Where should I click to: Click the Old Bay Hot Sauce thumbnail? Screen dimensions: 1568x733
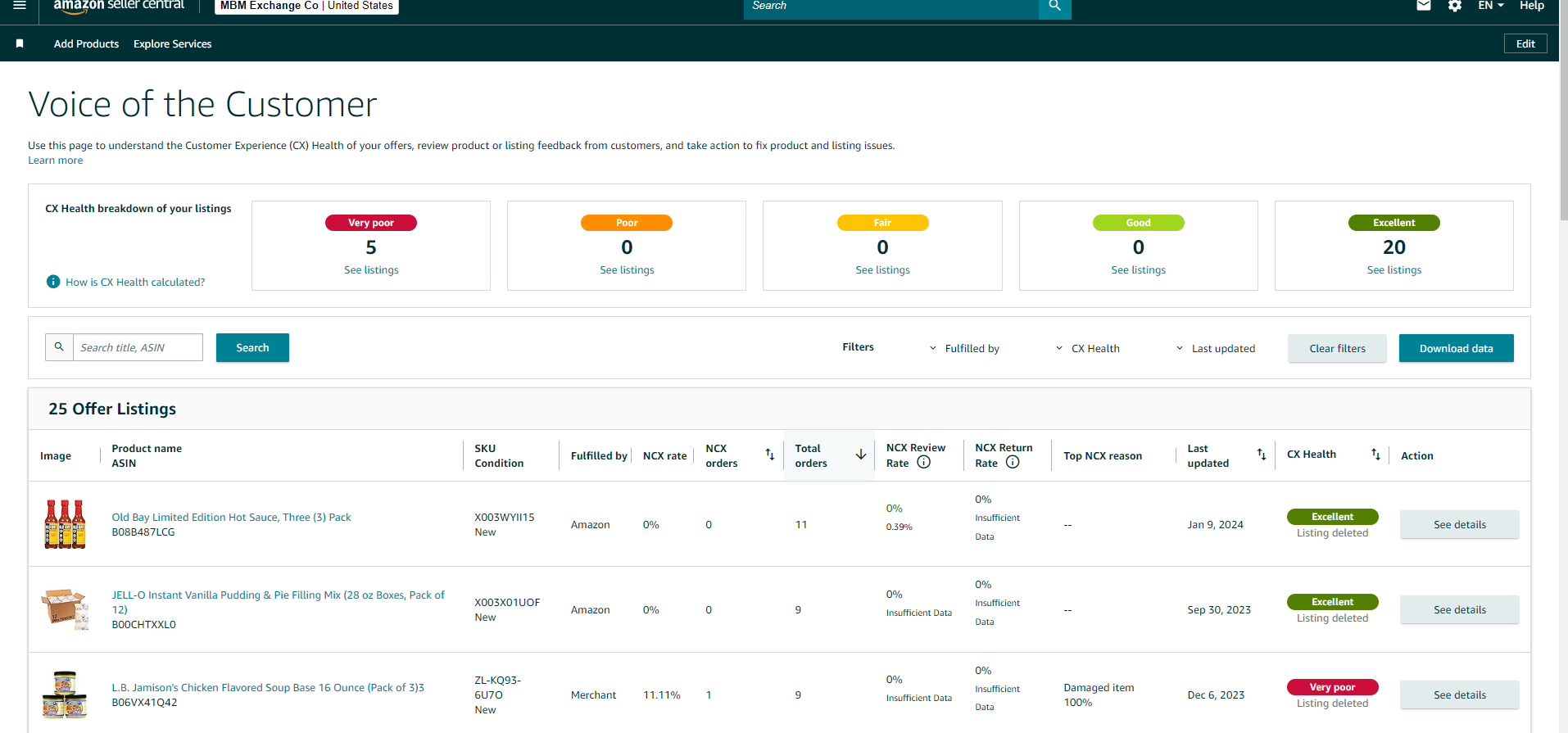pyautogui.click(x=65, y=524)
